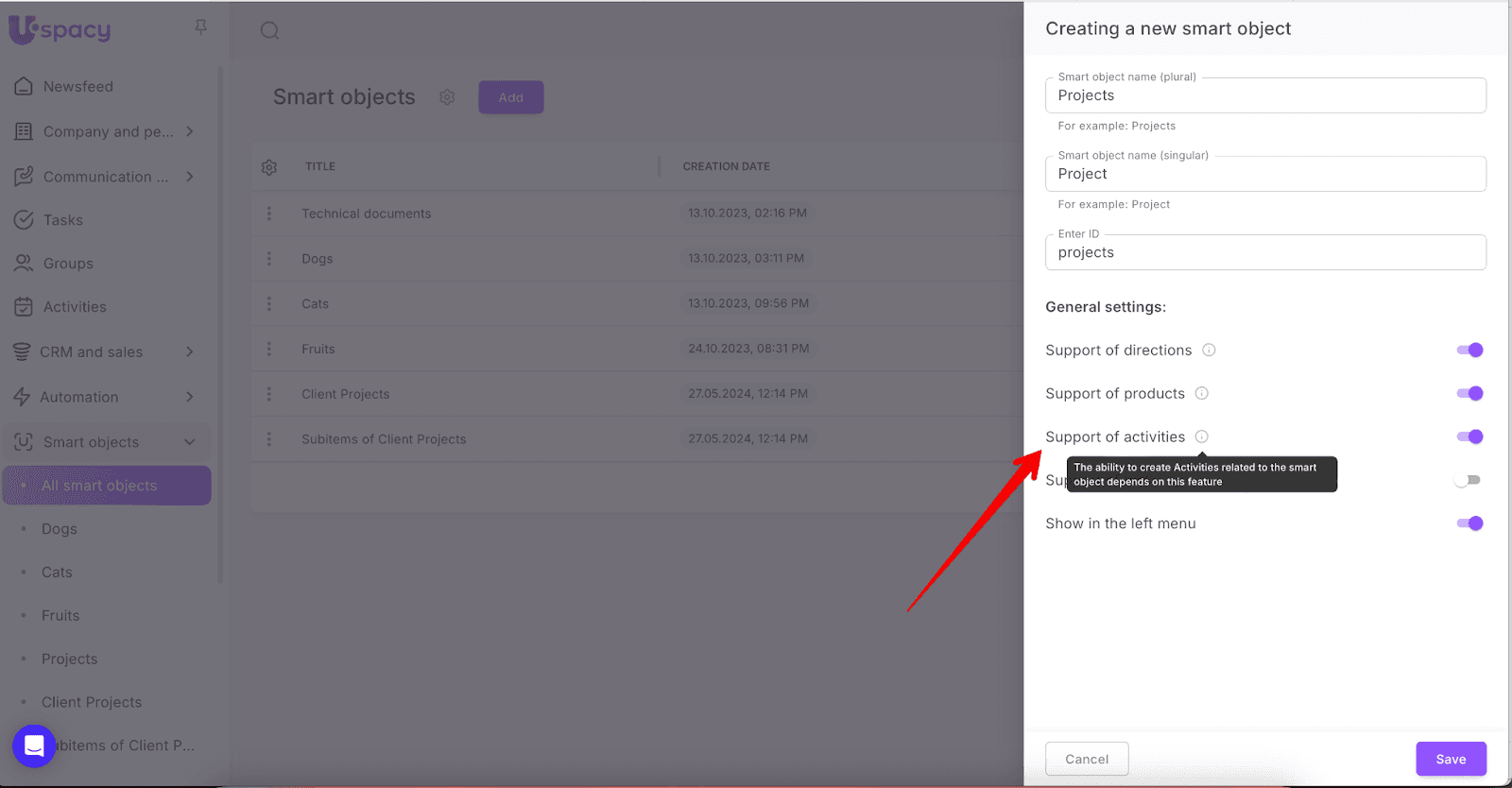Turn off Support of products toggle

coord(1469,394)
